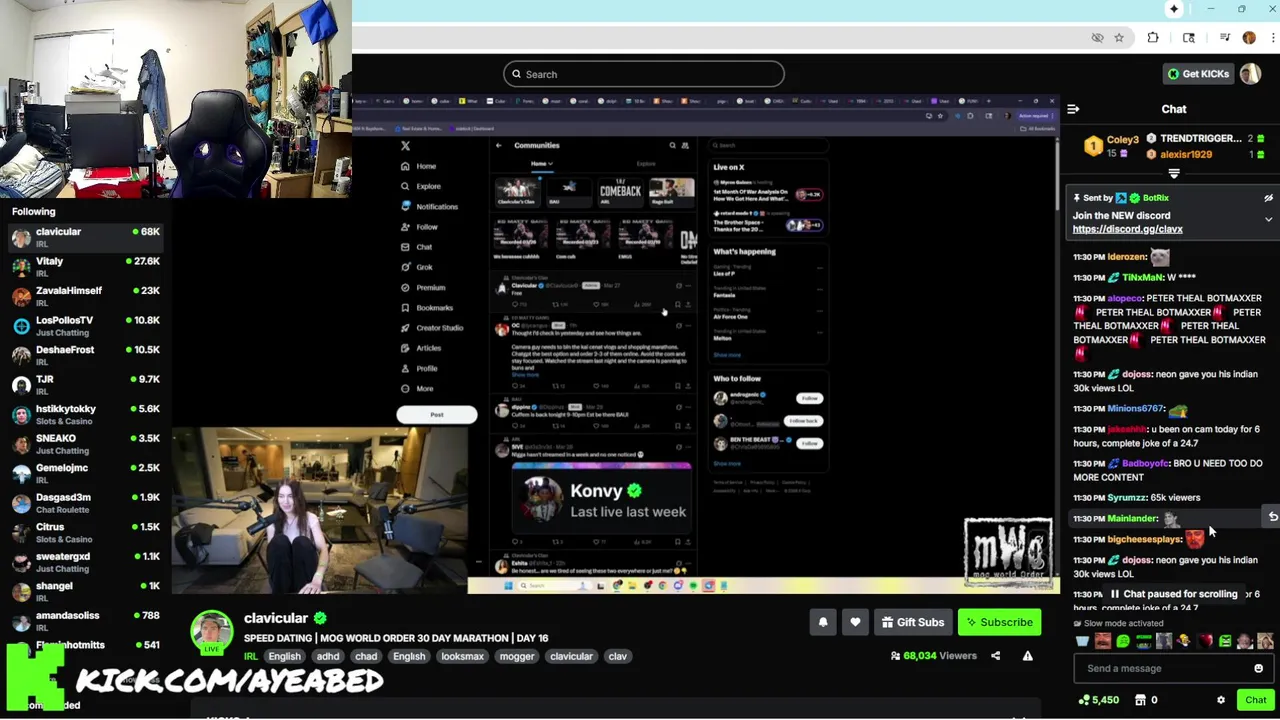
Task: Click the green Subscribe button
Action: pos(999,622)
